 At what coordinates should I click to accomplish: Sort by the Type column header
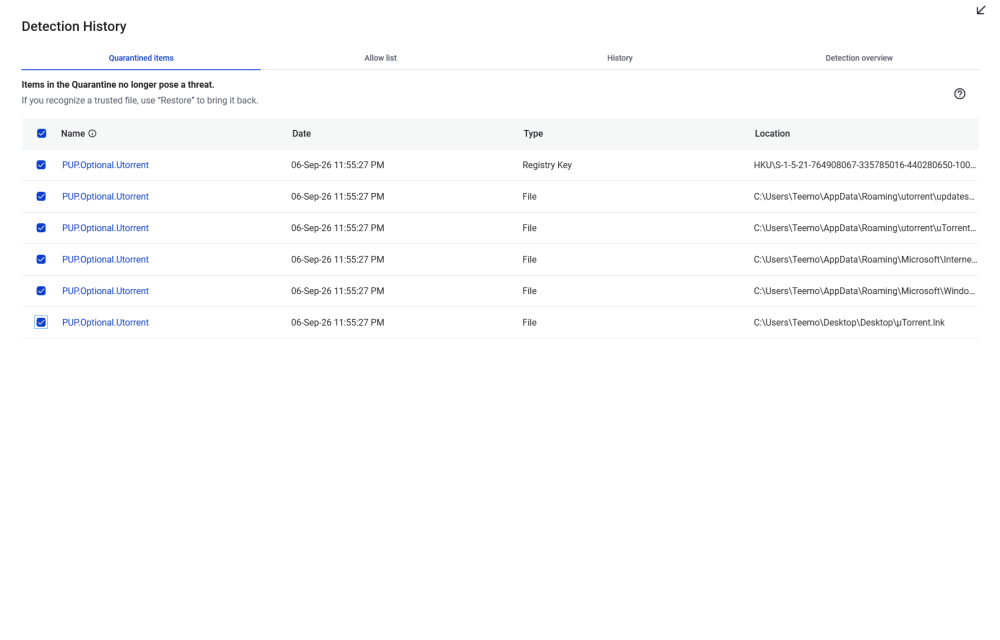point(533,133)
